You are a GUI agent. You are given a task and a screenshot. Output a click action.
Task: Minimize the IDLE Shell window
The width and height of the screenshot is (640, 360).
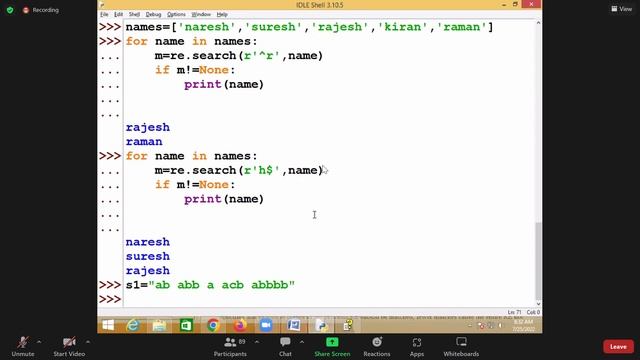[504, 4]
